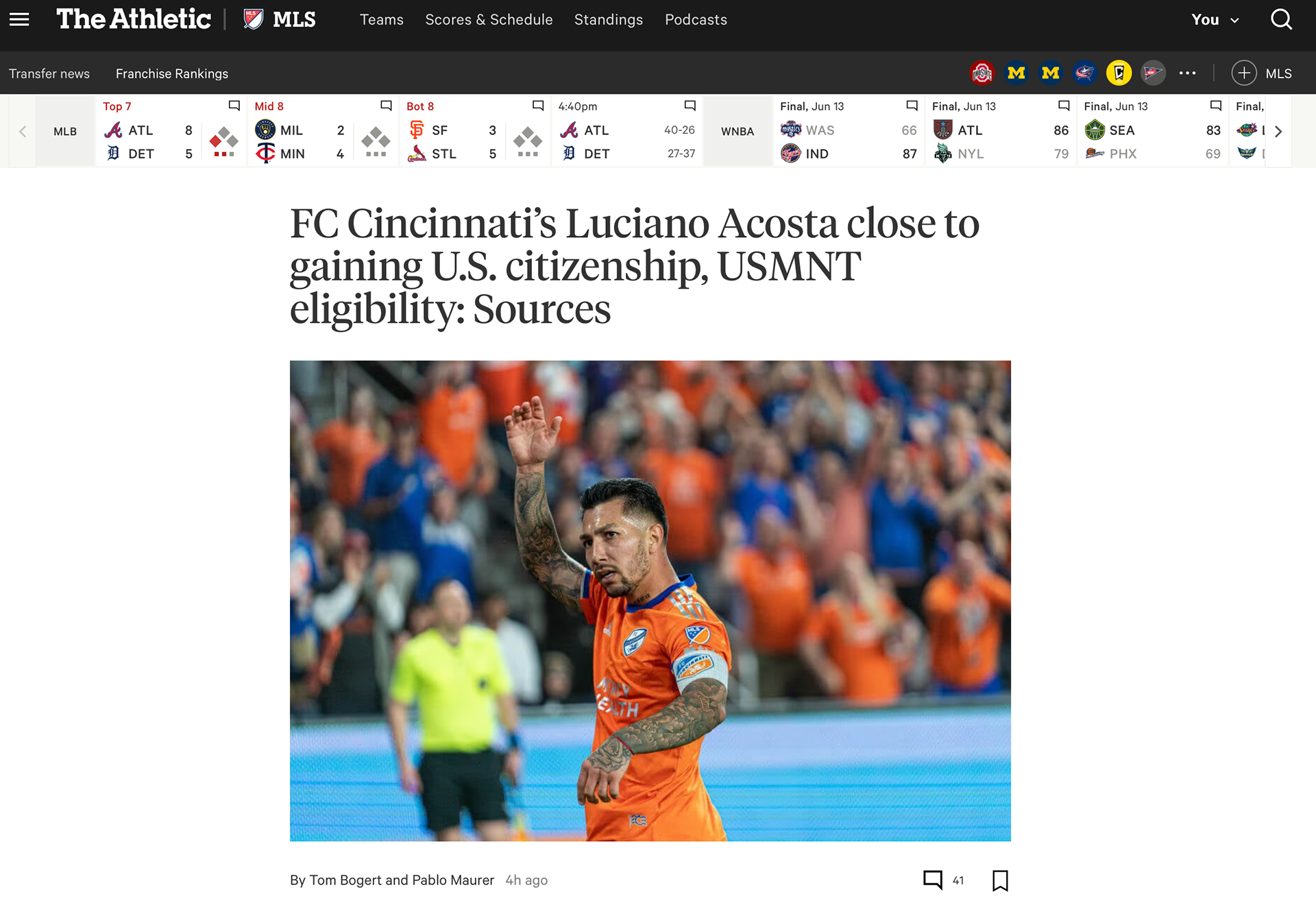Screen dimensions: 1316x903
Task: Open the Scores & Schedule menu item
Action: coord(489,20)
